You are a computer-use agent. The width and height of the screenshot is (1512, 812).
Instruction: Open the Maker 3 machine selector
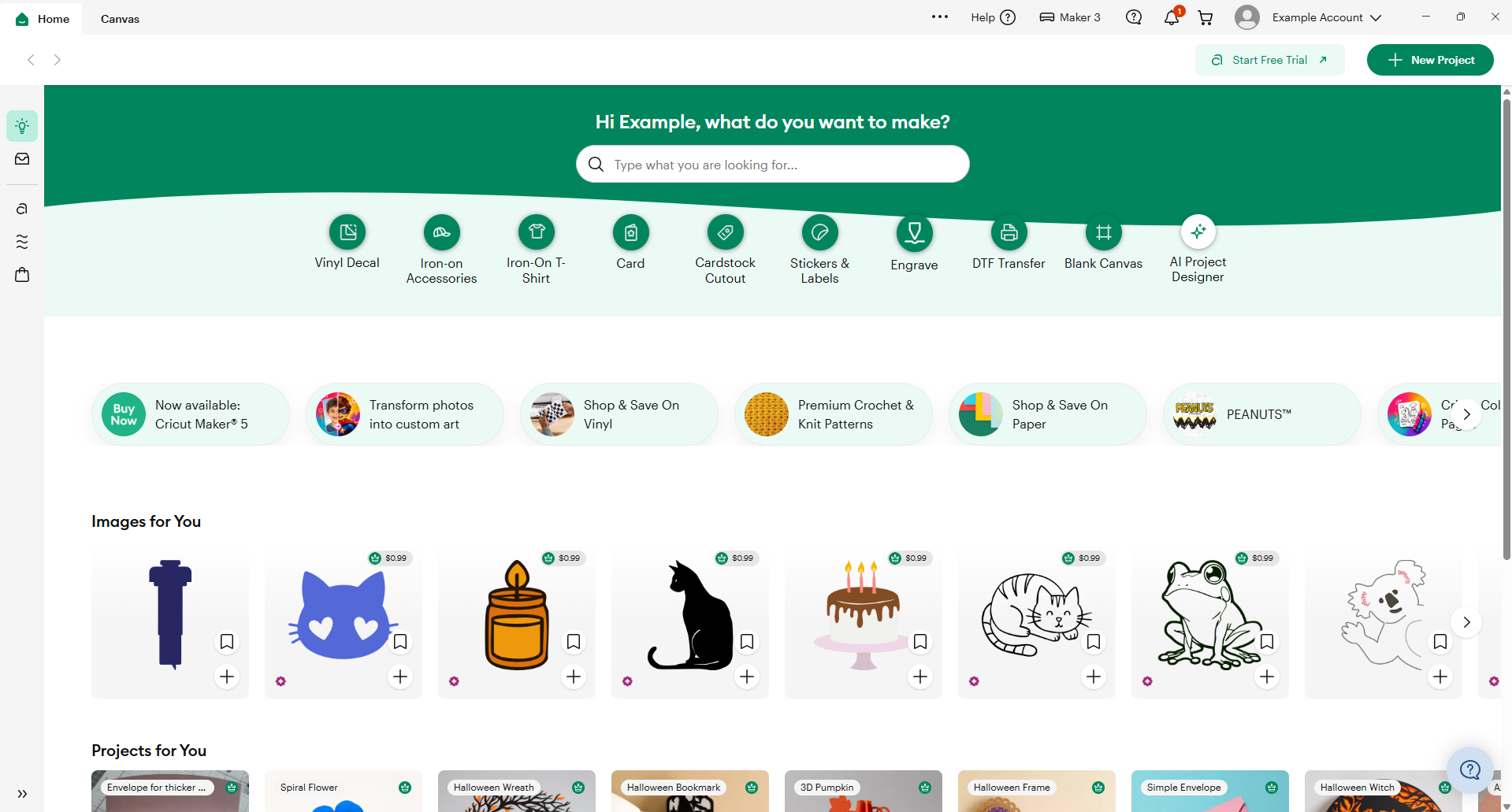coord(1069,17)
